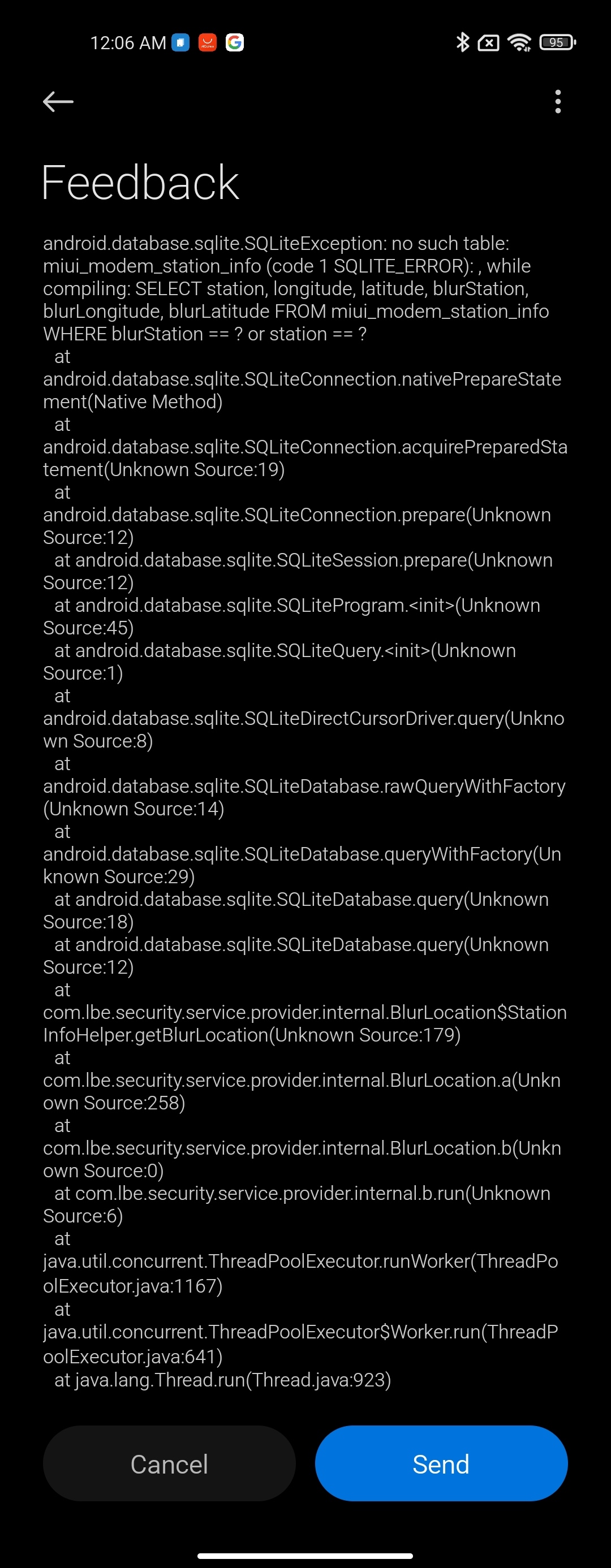Tap the 12:06 AM clock

128,42
